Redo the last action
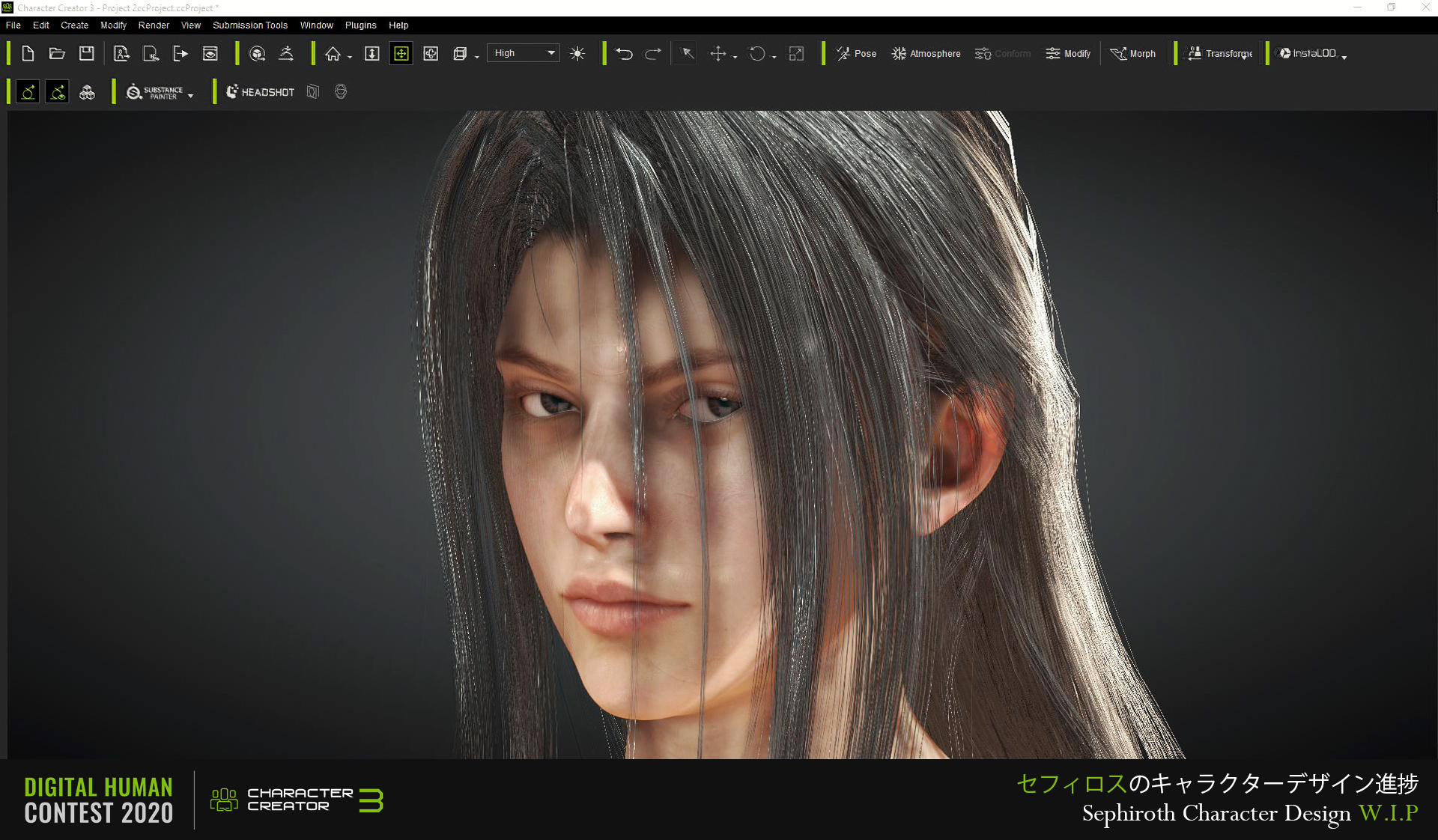 pos(653,54)
